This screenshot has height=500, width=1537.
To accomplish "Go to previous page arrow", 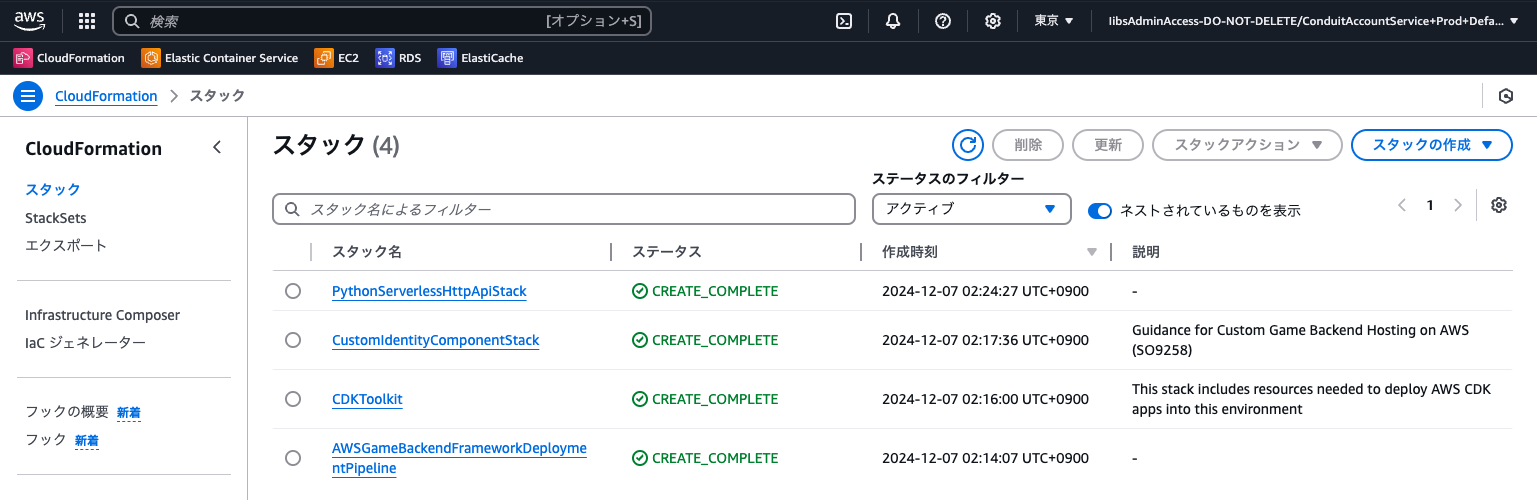I will pos(1402,205).
